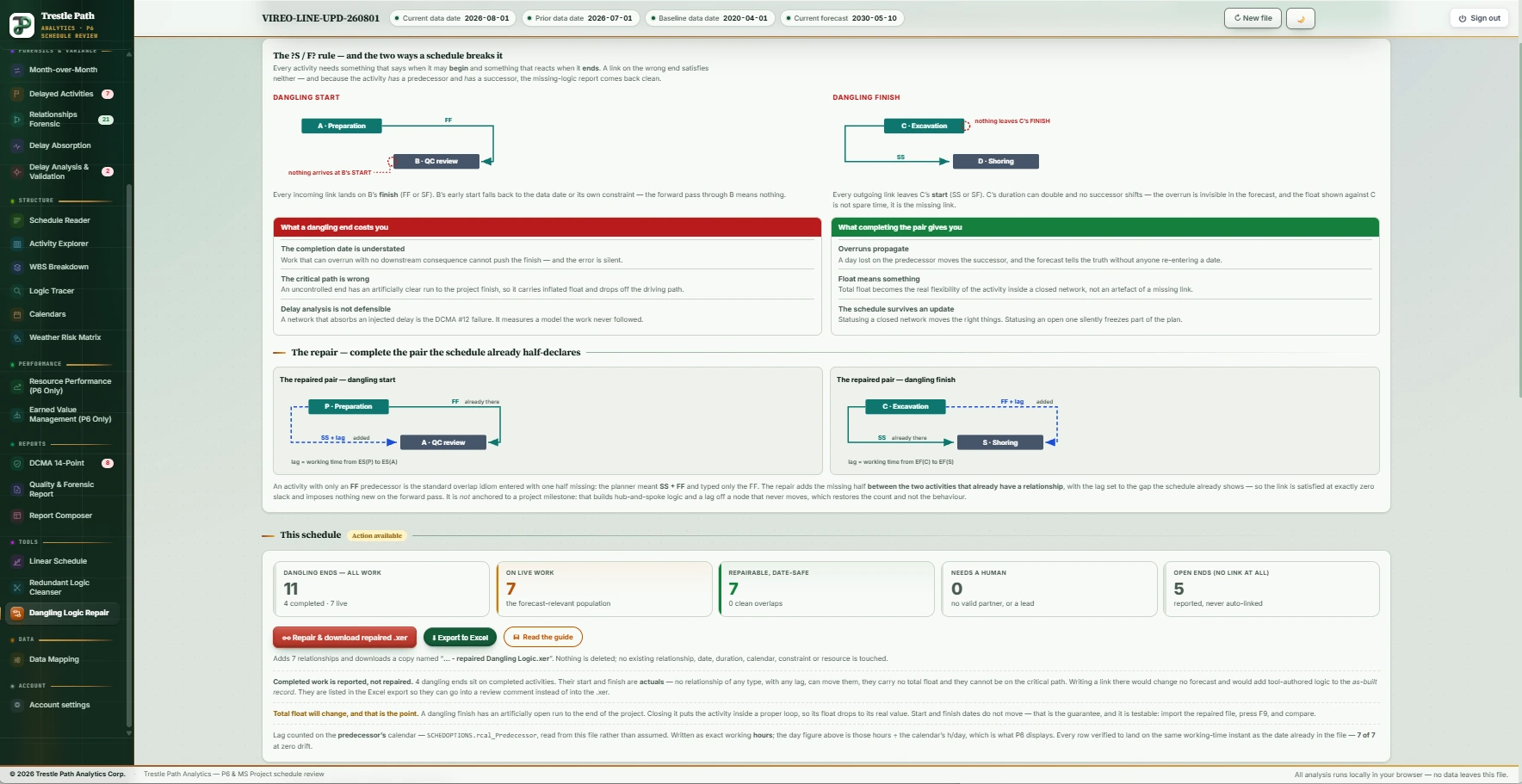Click the Resource Performance chart icon
Screen dimensions: 1522x784
pyautogui.click(x=17, y=386)
